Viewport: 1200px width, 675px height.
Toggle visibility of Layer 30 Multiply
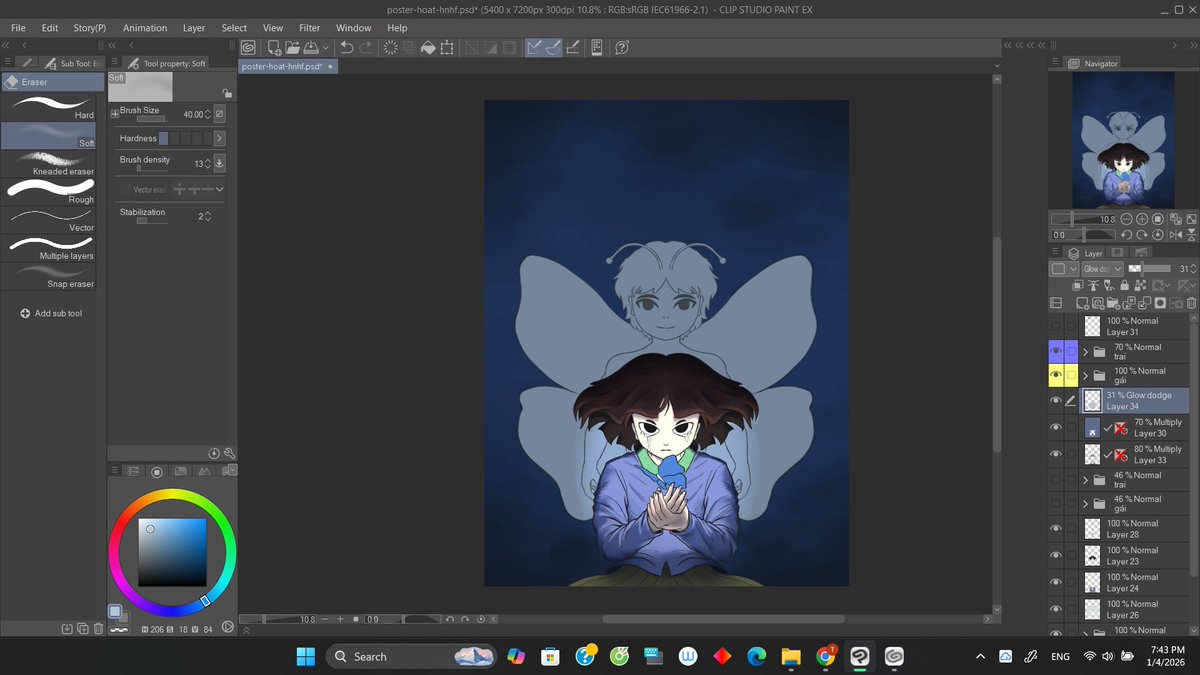pyautogui.click(x=1055, y=428)
